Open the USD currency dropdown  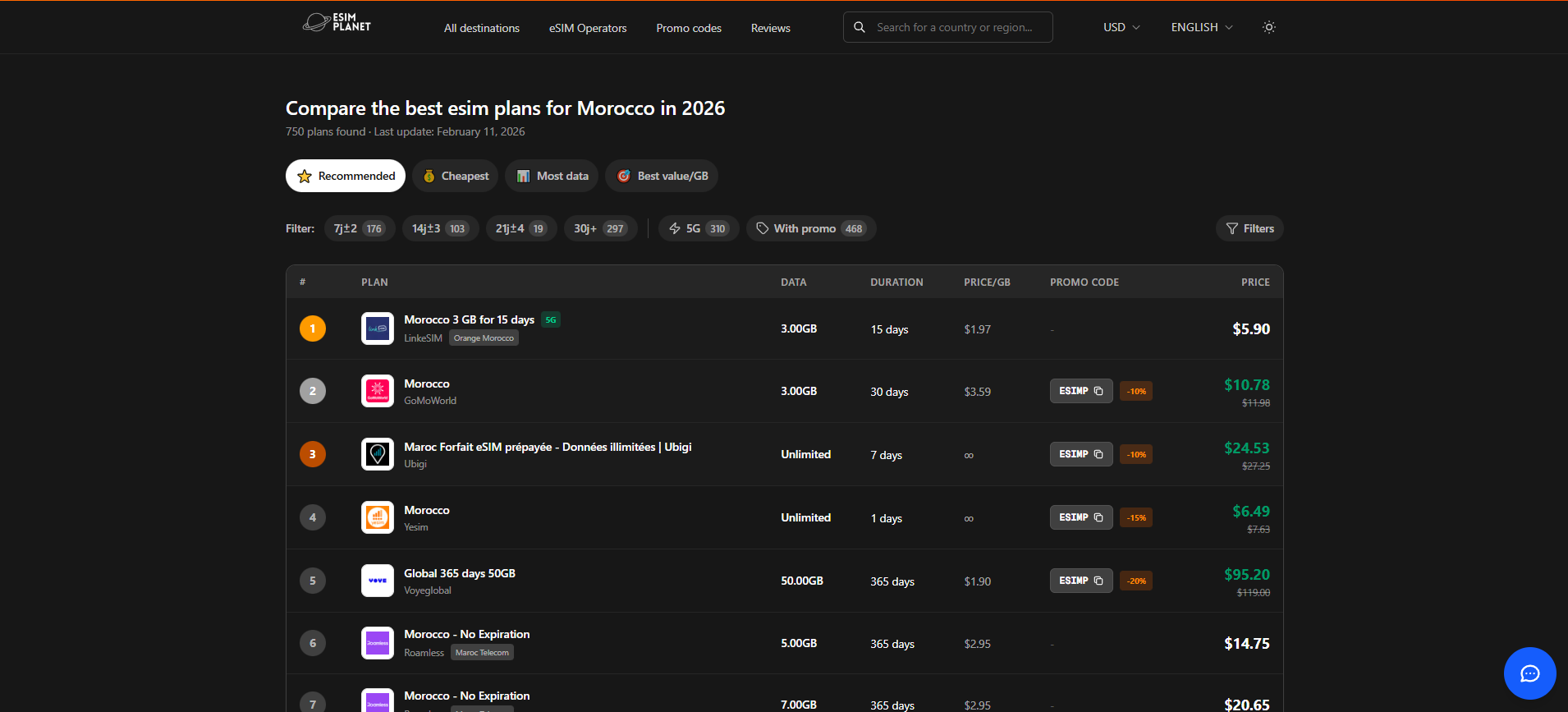point(1121,27)
